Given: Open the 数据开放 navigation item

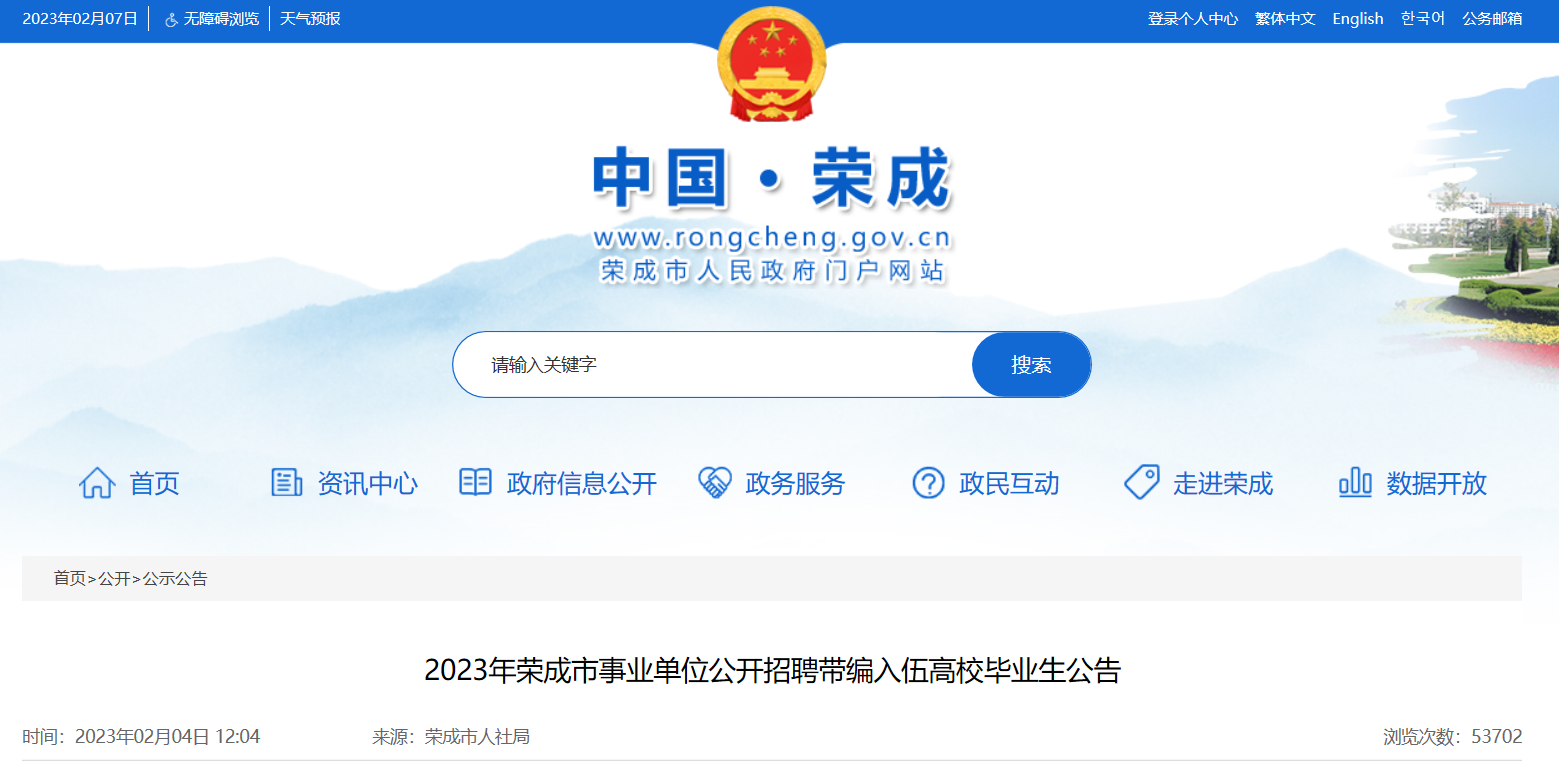Looking at the screenshot, I should pyautogui.click(x=1436, y=484).
